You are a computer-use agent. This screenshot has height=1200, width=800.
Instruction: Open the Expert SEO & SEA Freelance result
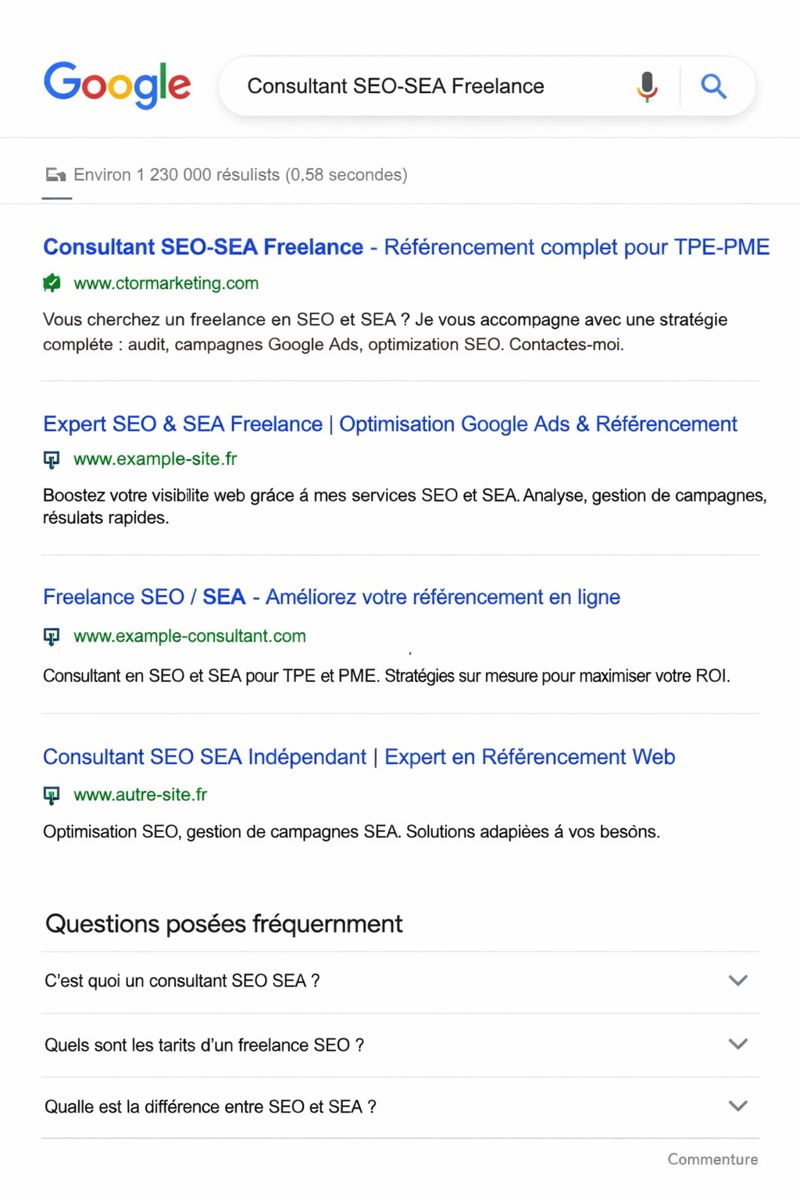388,424
